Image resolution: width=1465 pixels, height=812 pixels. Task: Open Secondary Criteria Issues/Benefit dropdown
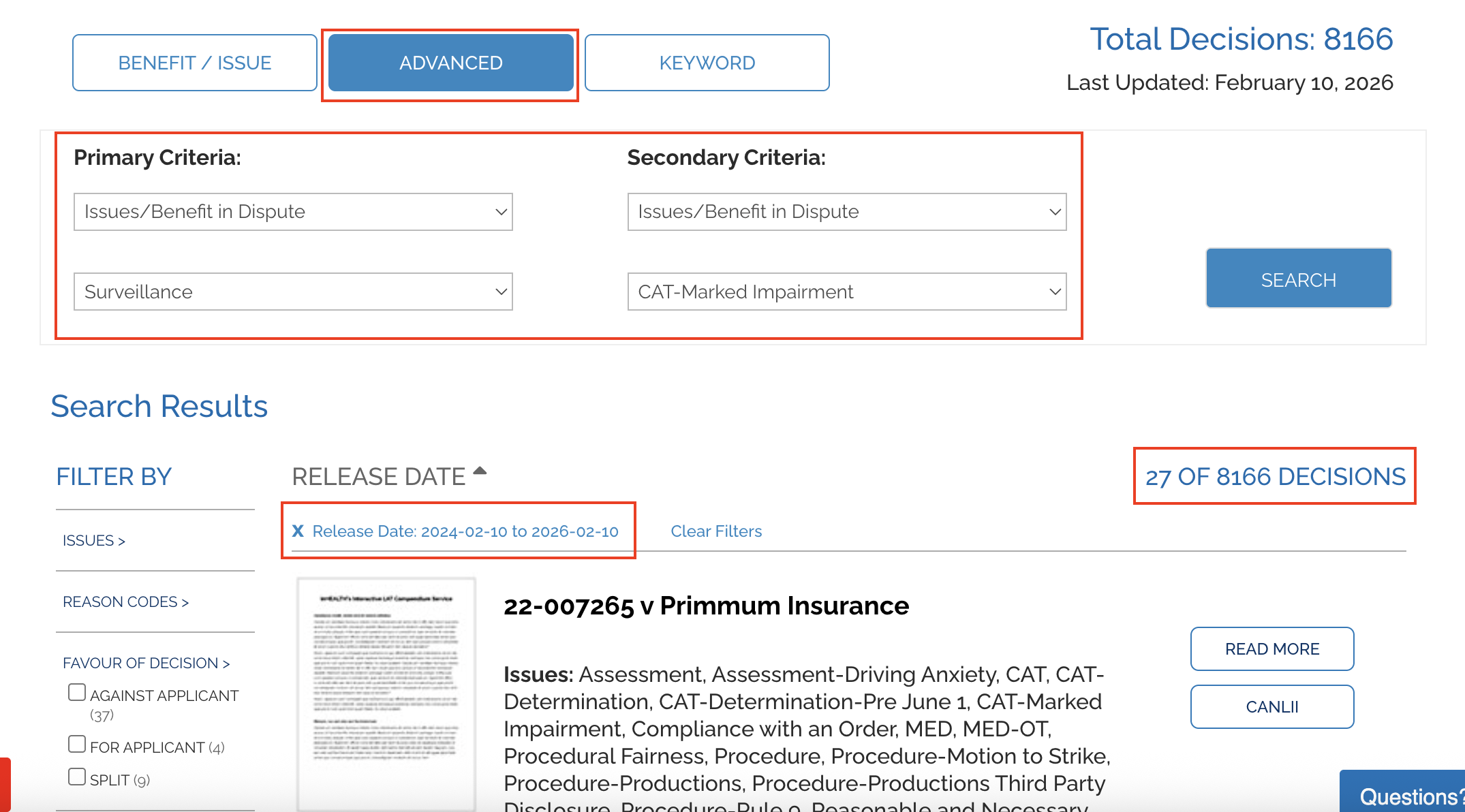(846, 212)
